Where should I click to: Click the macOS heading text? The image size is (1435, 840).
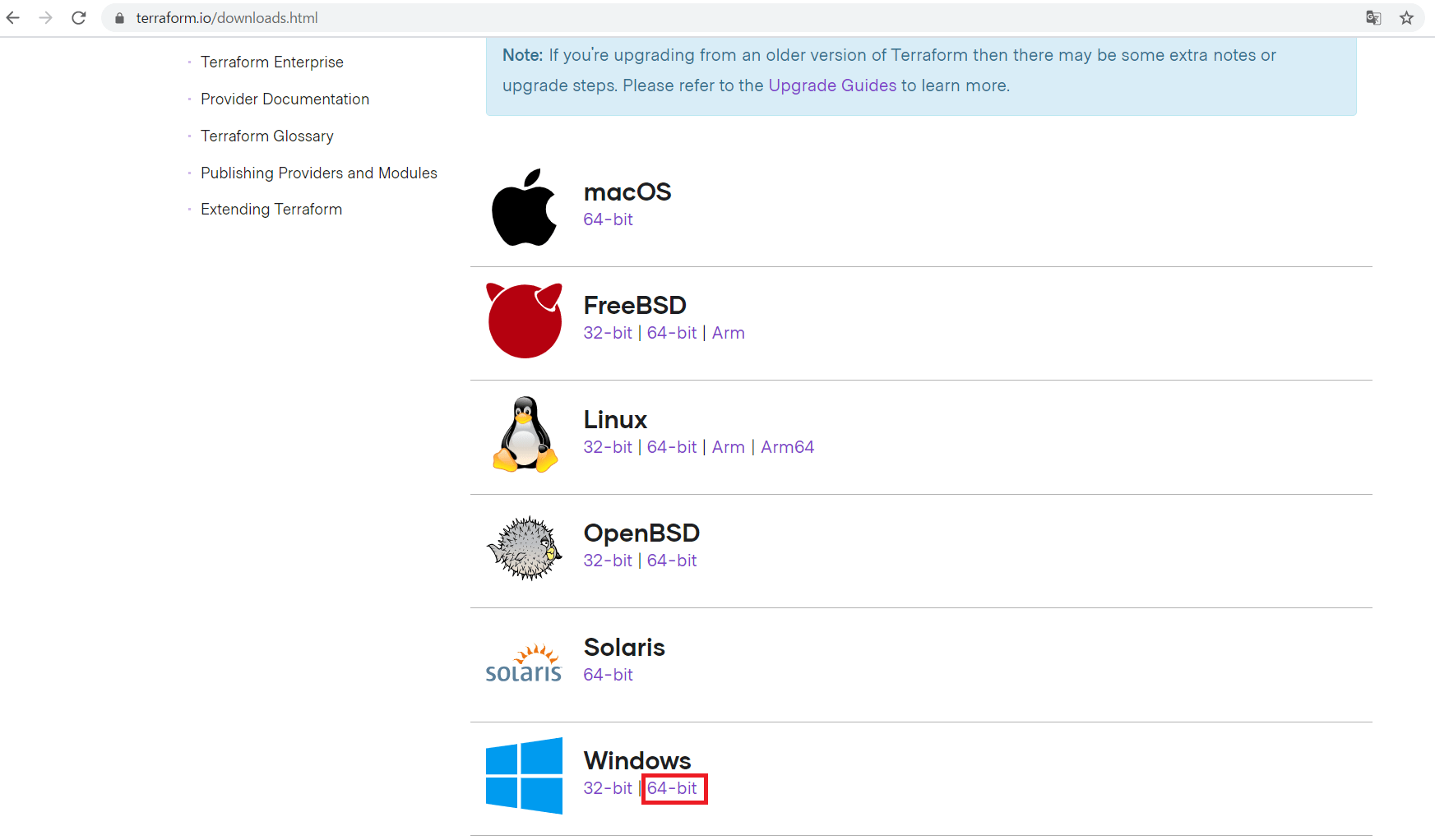tap(627, 192)
